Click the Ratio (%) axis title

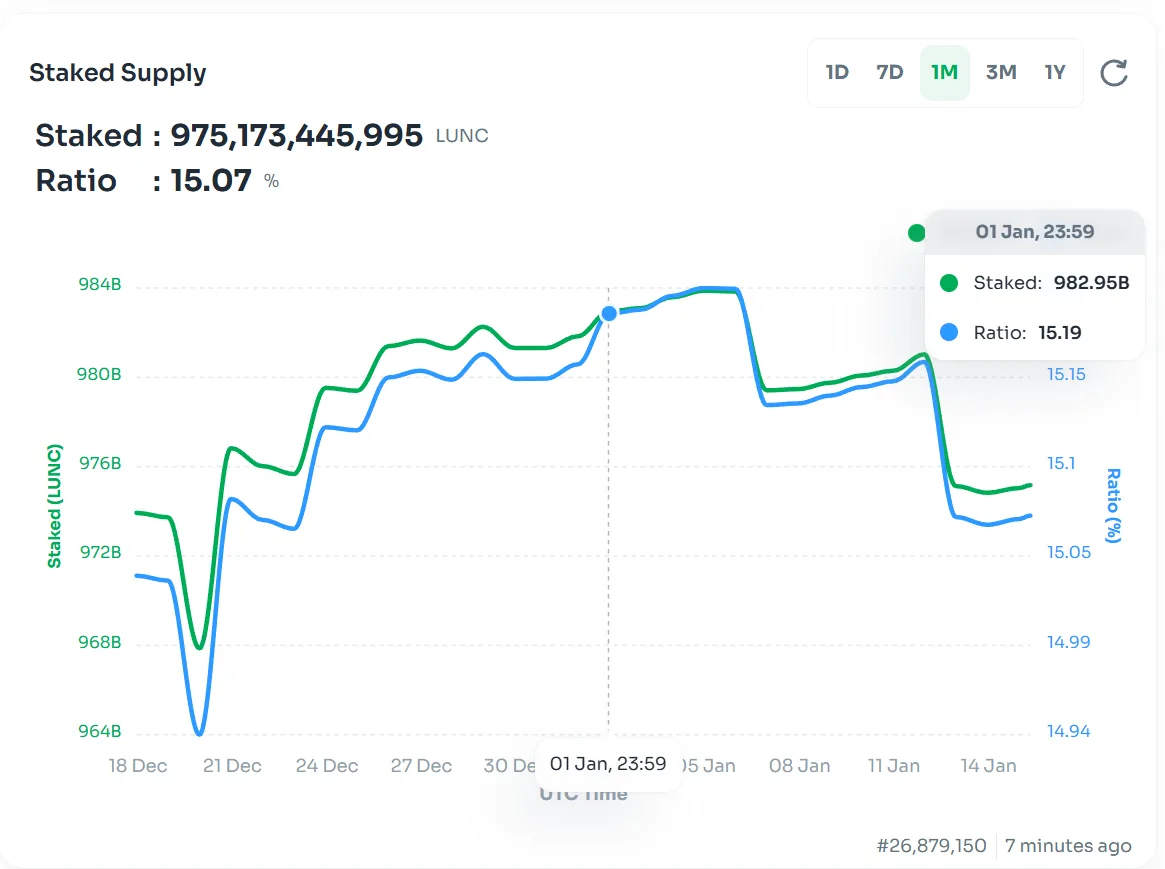(x=1113, y=506)
